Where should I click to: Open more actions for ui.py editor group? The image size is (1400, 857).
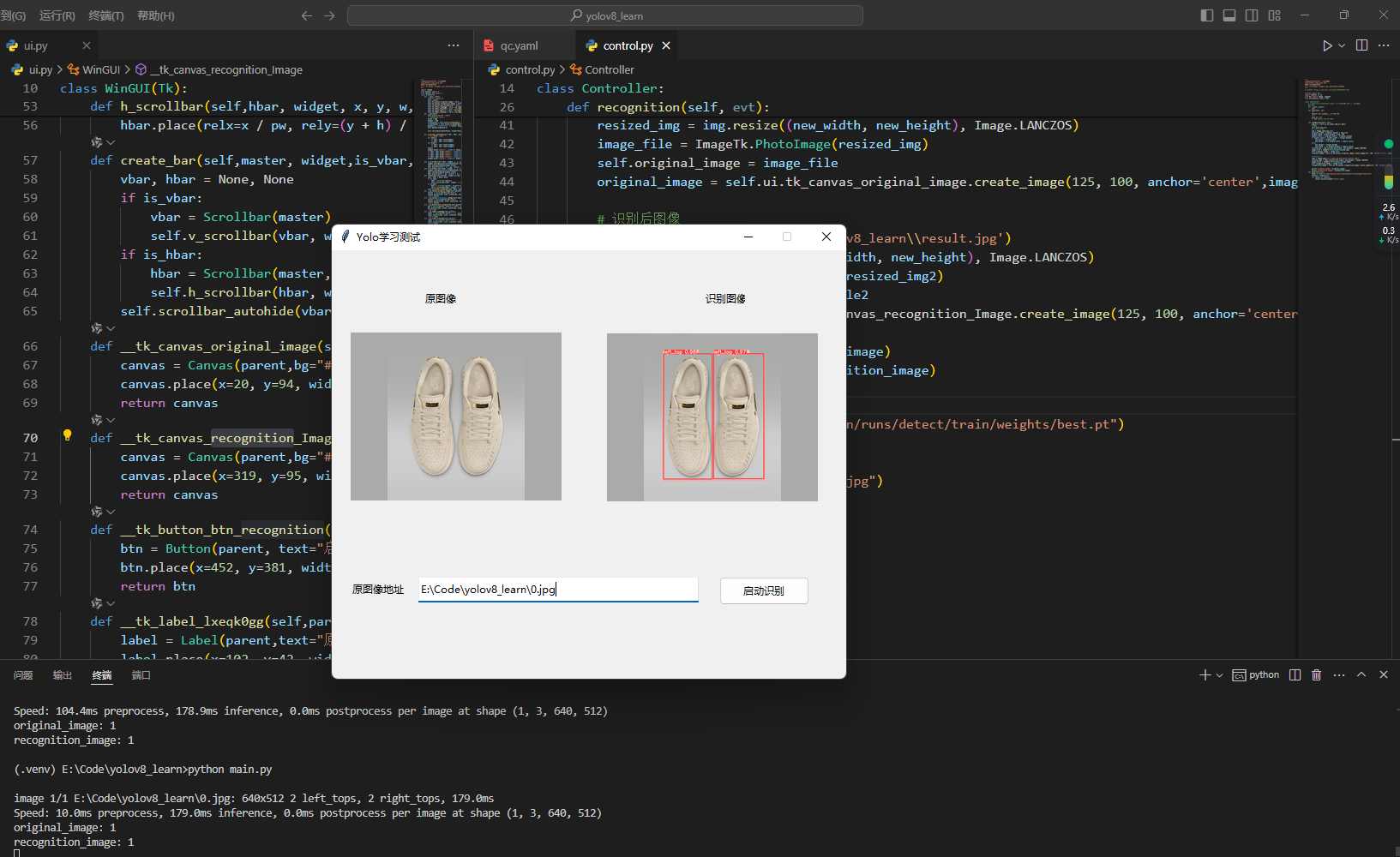454,45
